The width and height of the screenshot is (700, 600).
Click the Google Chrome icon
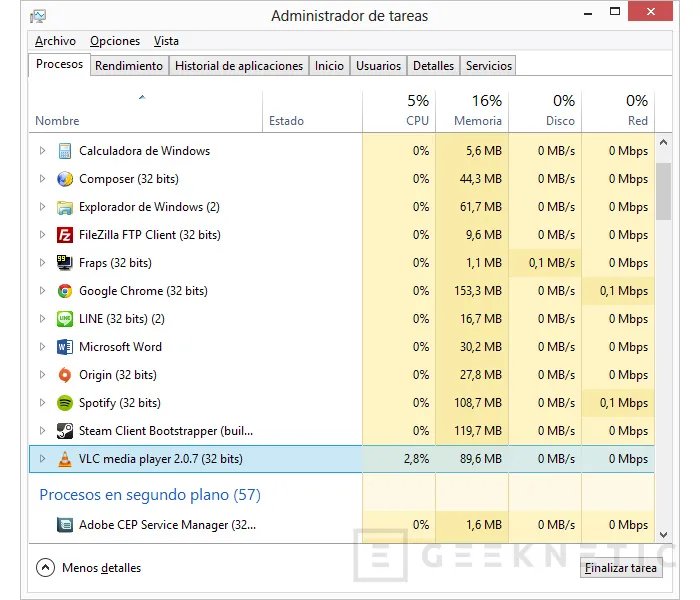(x=65, y=291)
